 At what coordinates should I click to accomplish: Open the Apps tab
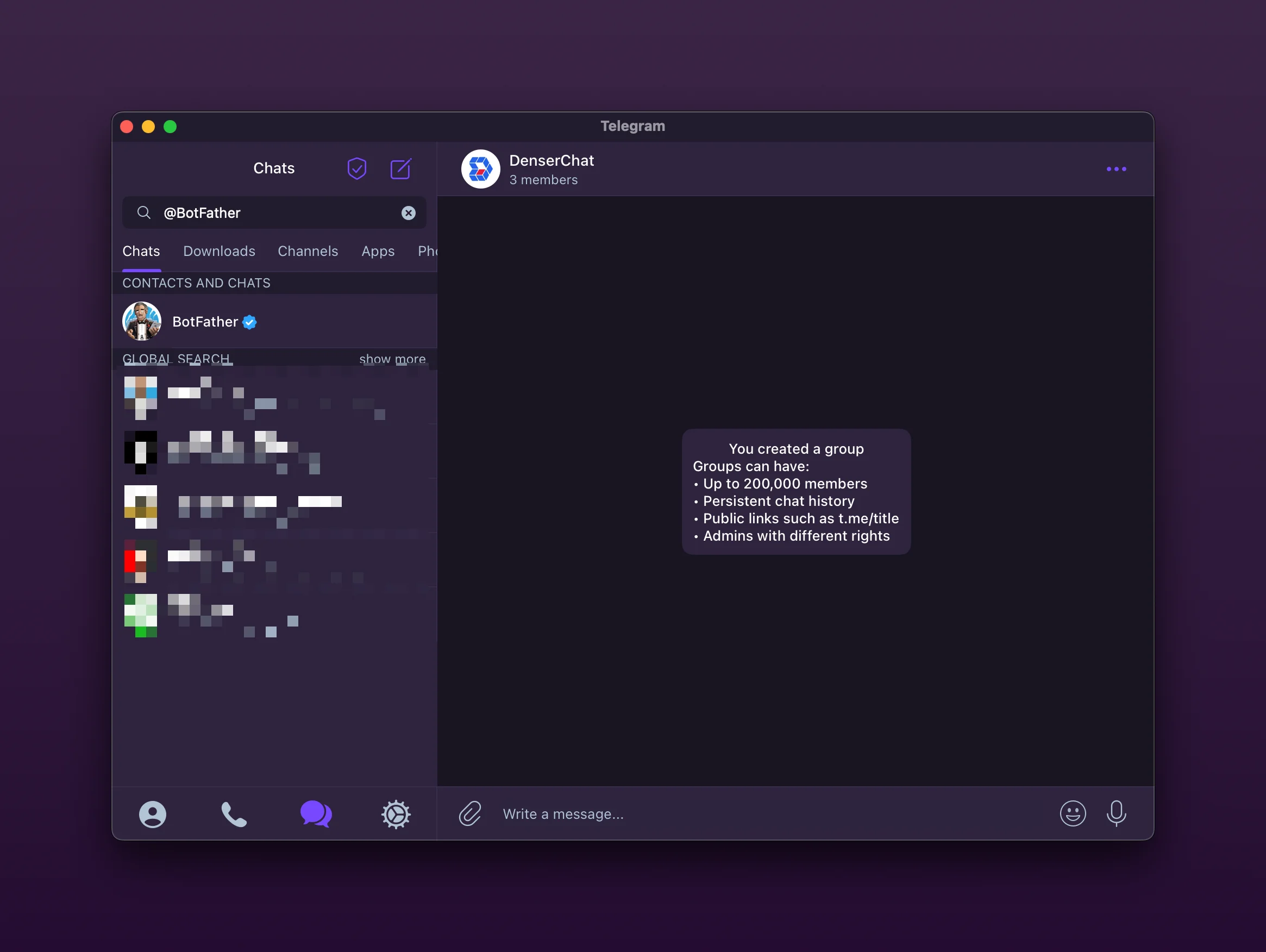(378, 251)
